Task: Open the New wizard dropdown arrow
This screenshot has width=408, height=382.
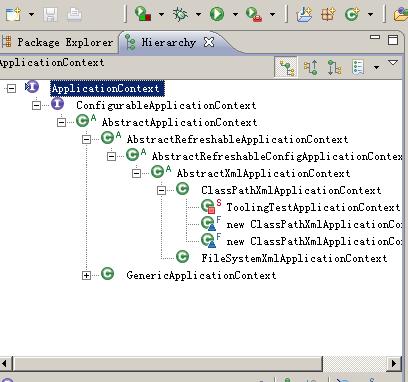Action: point(32,14)
